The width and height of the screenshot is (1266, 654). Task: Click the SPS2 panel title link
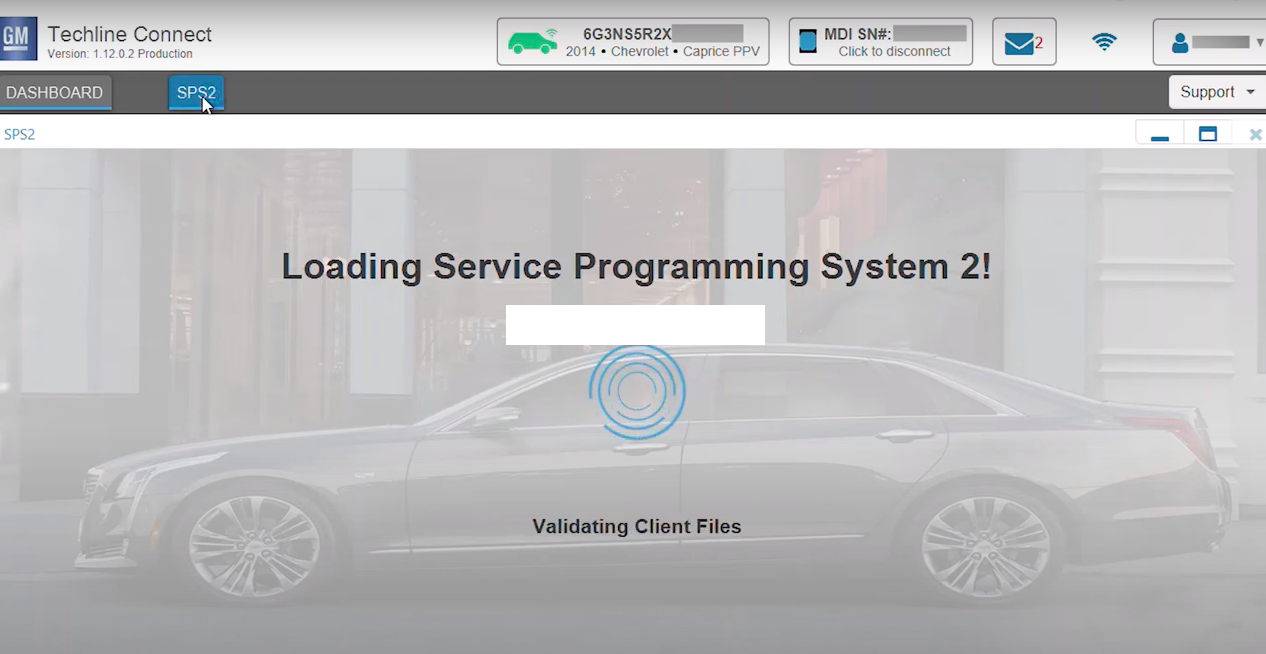point(18,132)
